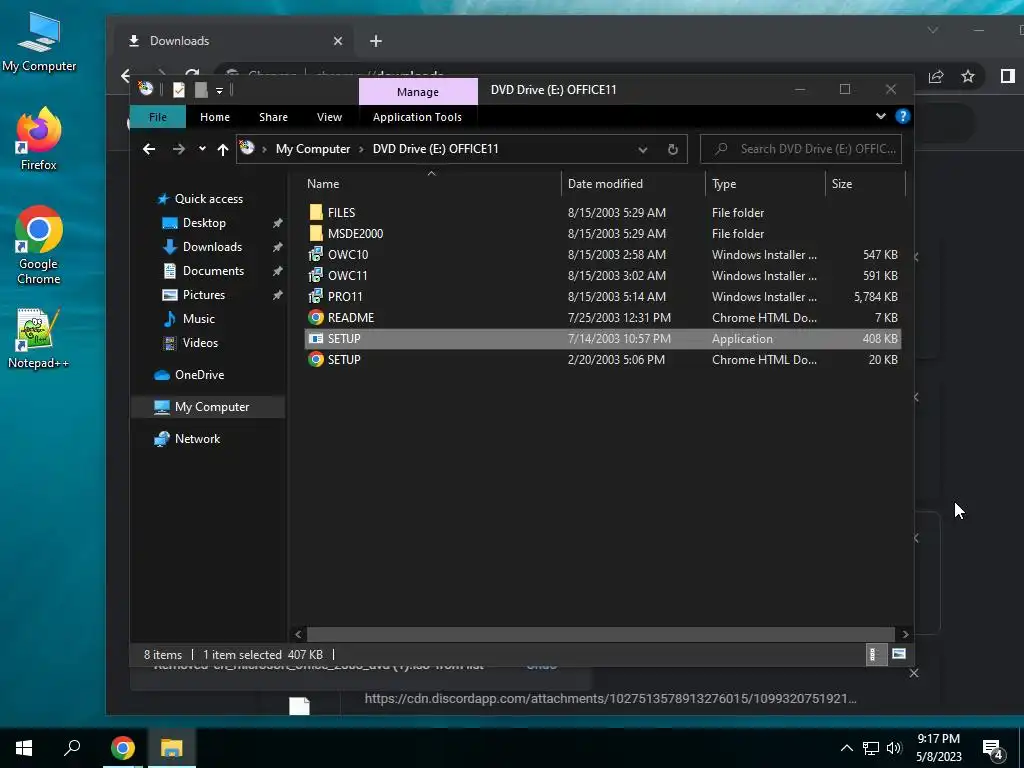1024x768 pixels.
Task: Go Back in Explorer navigation
Action: (149, 149)
